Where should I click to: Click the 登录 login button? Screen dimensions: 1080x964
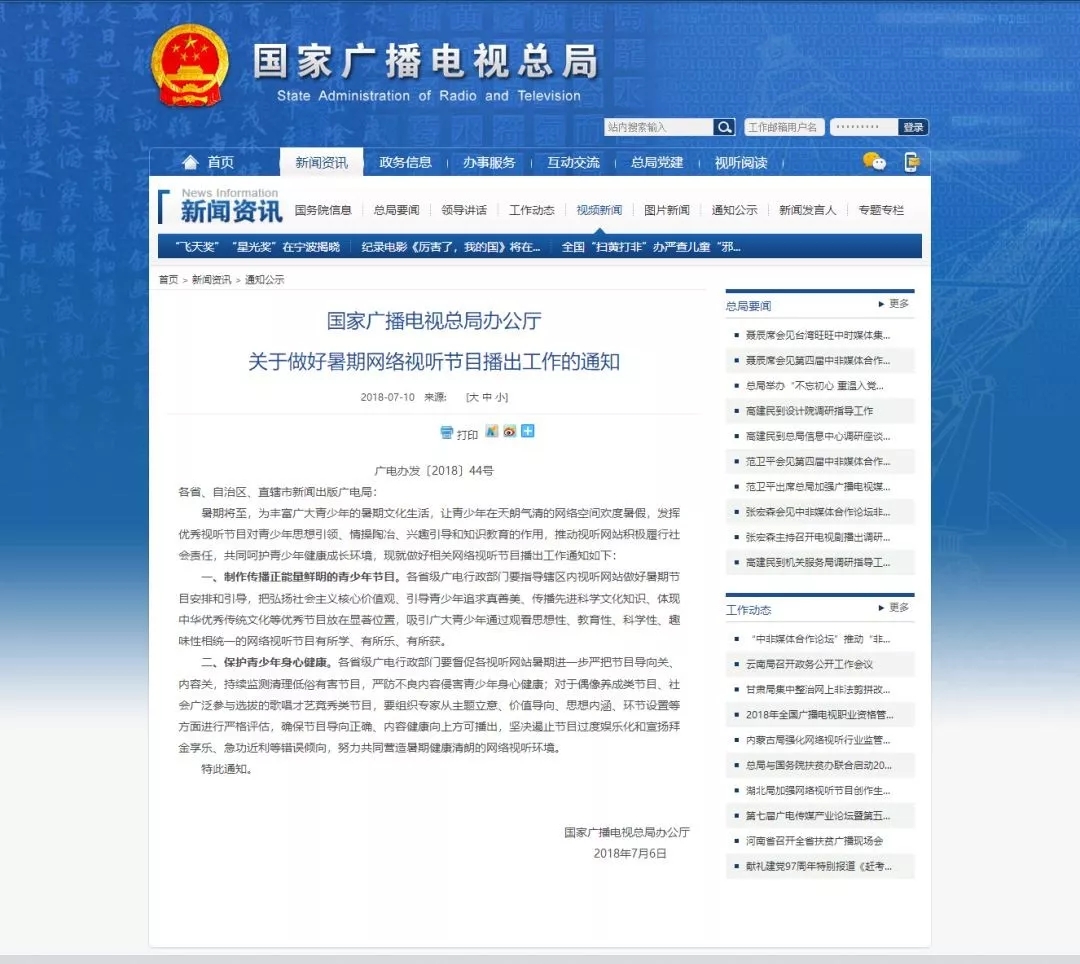tap(913, 127)
